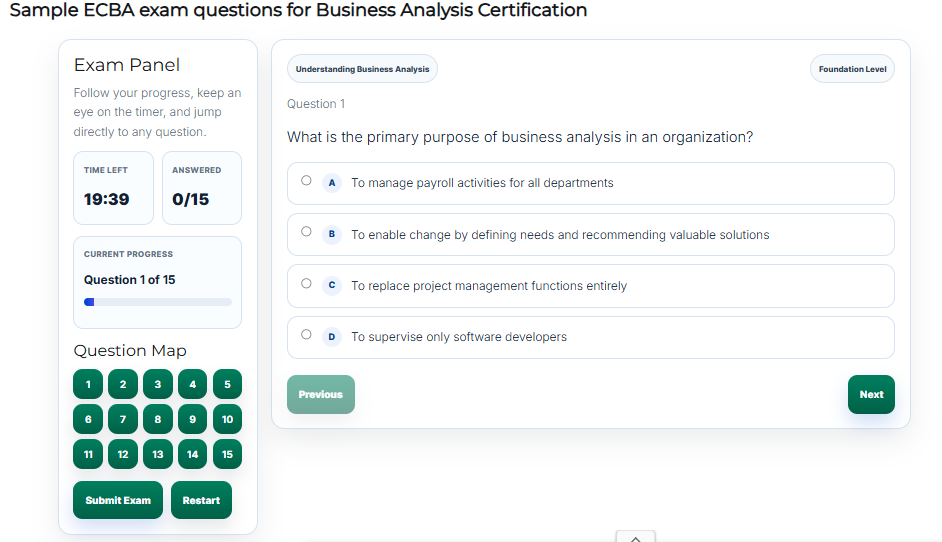Image resolution: width=942 pixels, height=542 pixels.
Task: Click the Next button
Action: [x=871, y=394]
